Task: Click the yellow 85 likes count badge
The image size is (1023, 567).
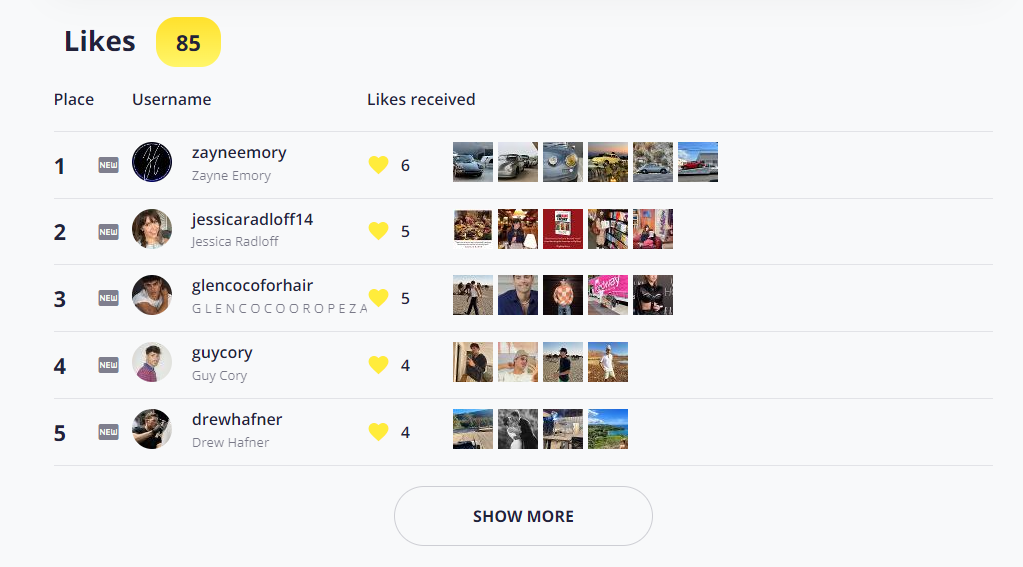Action: click(x=188, y=42)
